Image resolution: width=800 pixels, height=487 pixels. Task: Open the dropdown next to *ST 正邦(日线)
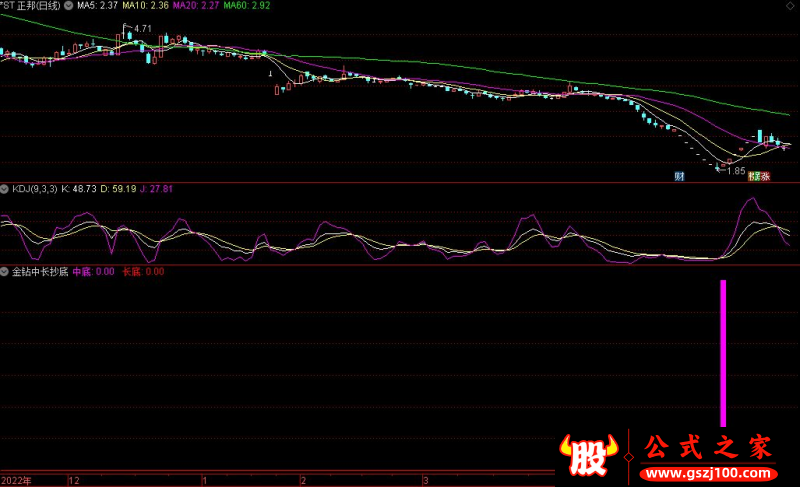(x=68, y=6)
